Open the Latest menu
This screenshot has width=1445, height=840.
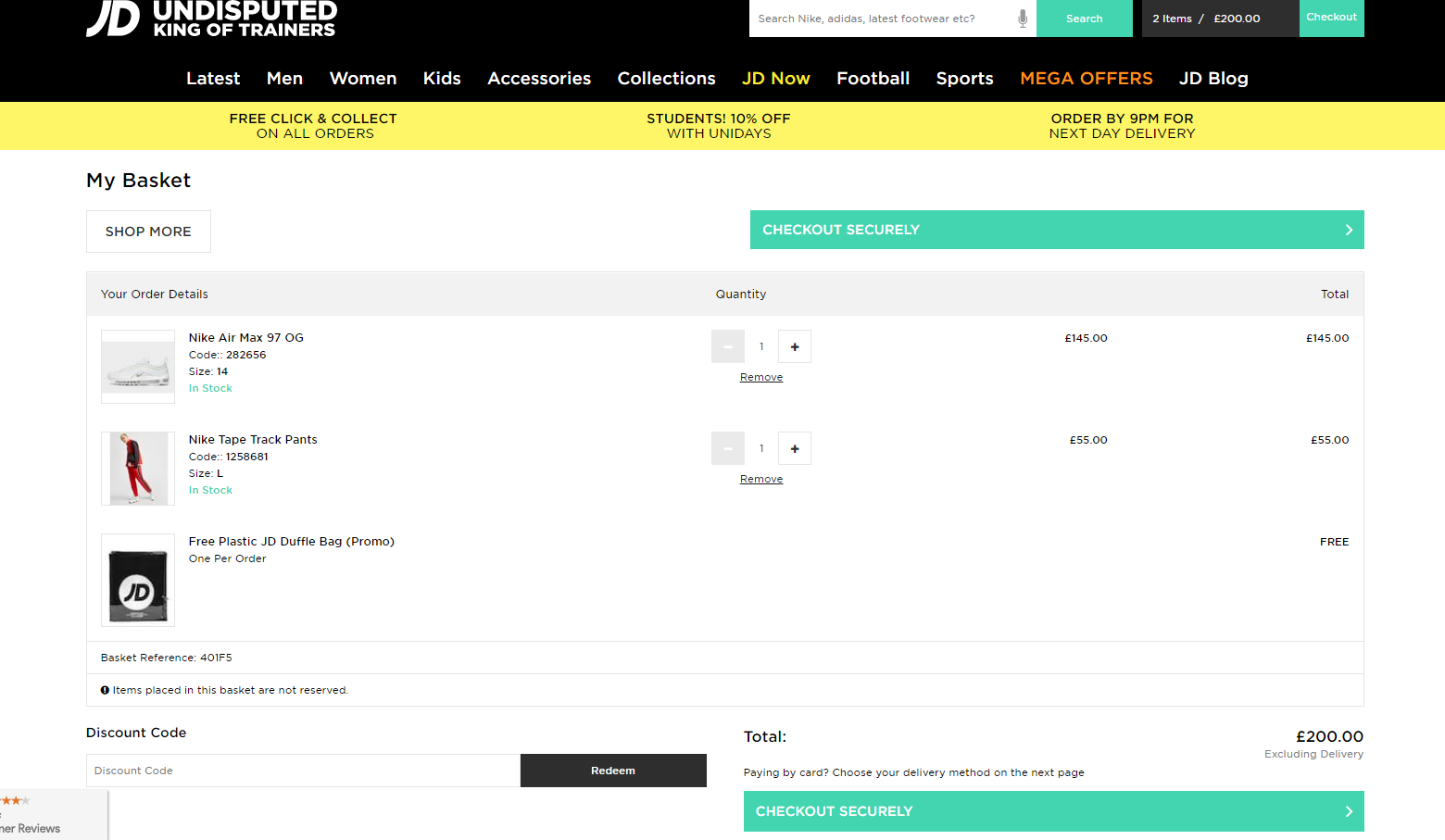click(213, 79)
